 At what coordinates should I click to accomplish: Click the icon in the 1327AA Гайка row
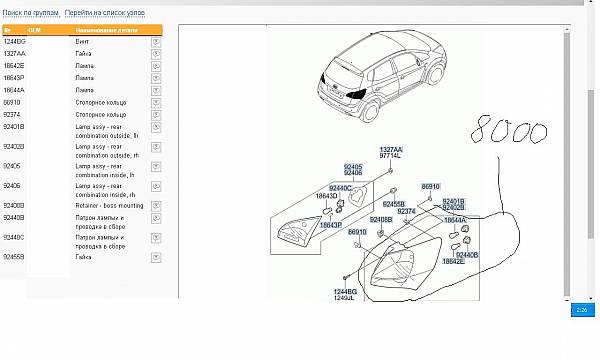[x=156, y=54]
